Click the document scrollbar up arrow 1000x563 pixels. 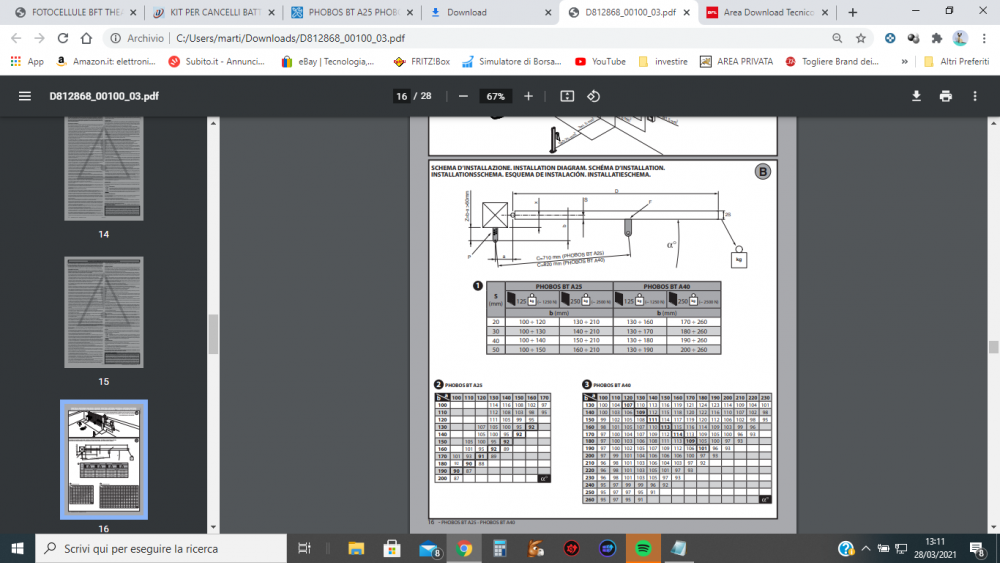click(x=994, y=122)
